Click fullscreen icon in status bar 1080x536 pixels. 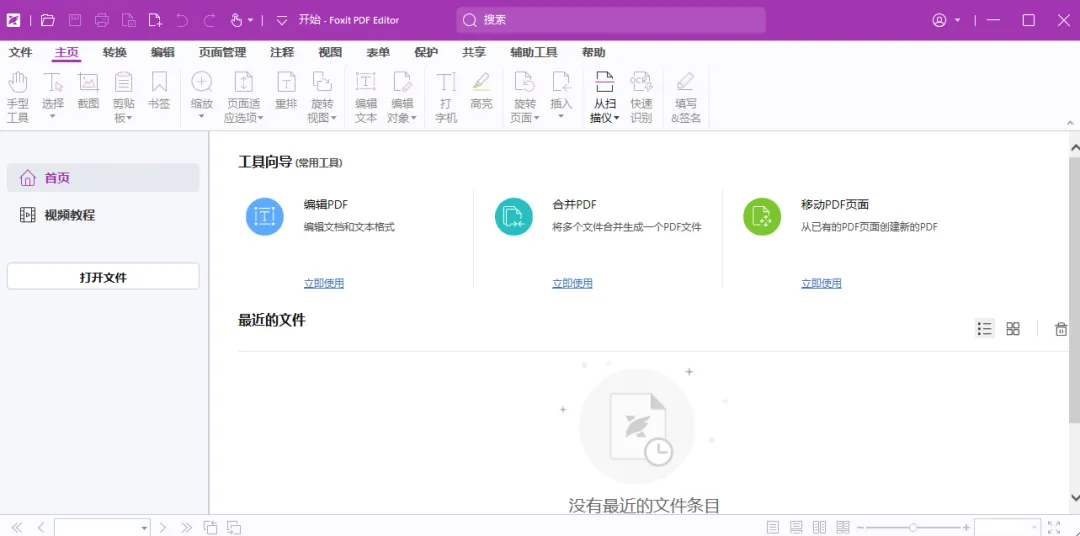click(1054, 528)
